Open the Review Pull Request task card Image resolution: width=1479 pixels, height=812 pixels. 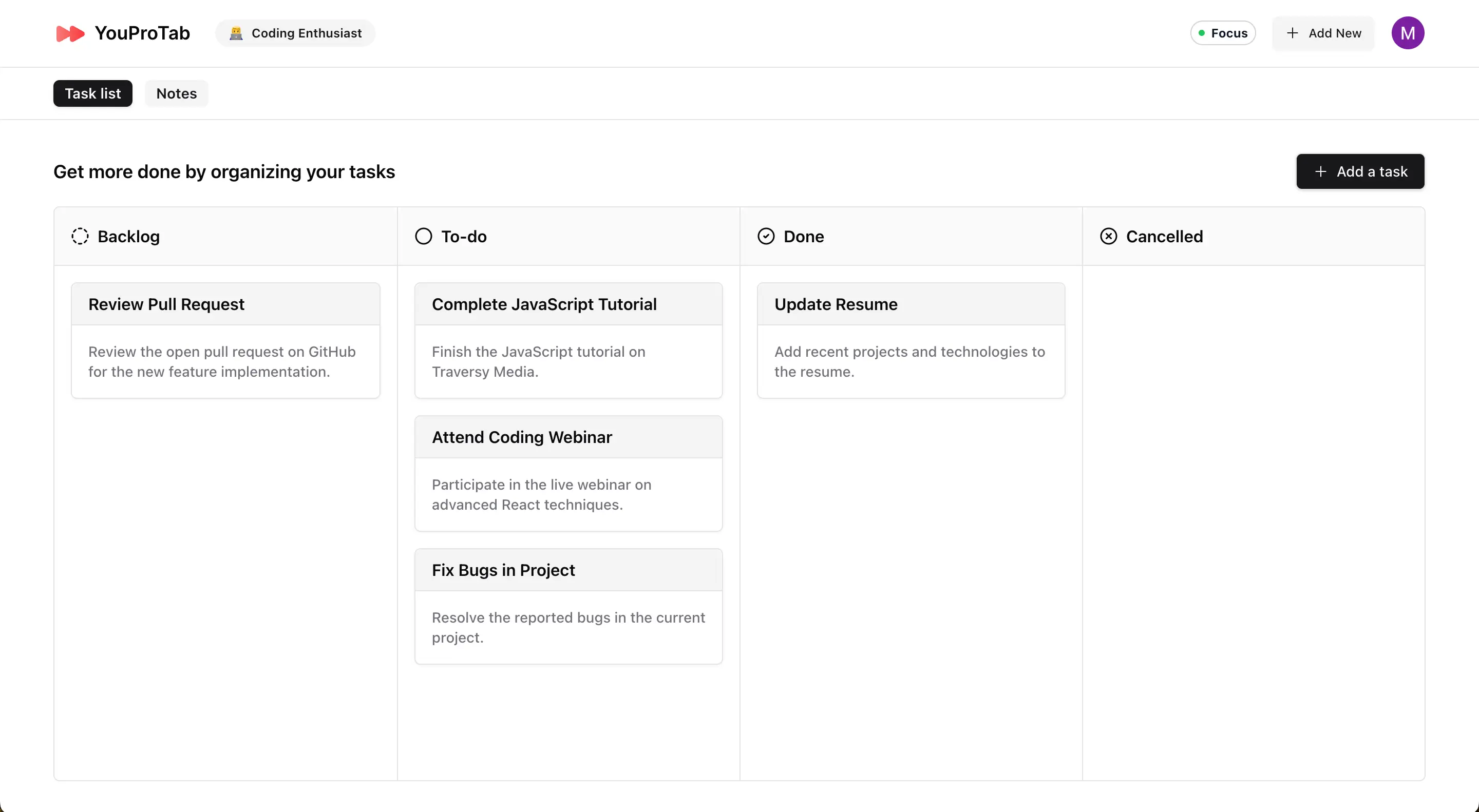(225, 340)
